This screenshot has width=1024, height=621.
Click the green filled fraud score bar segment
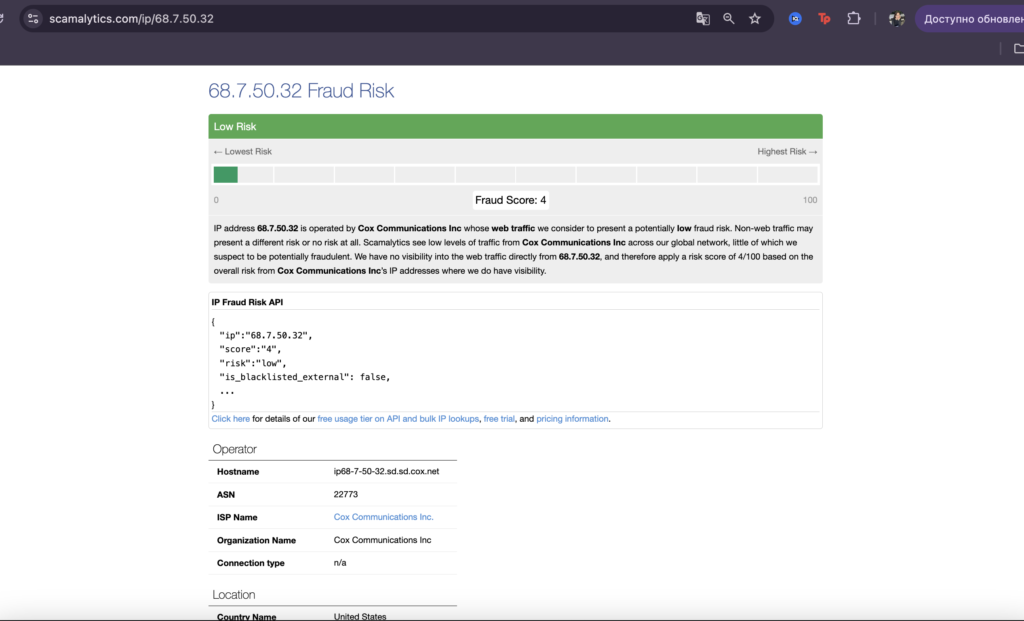[225, 174]
